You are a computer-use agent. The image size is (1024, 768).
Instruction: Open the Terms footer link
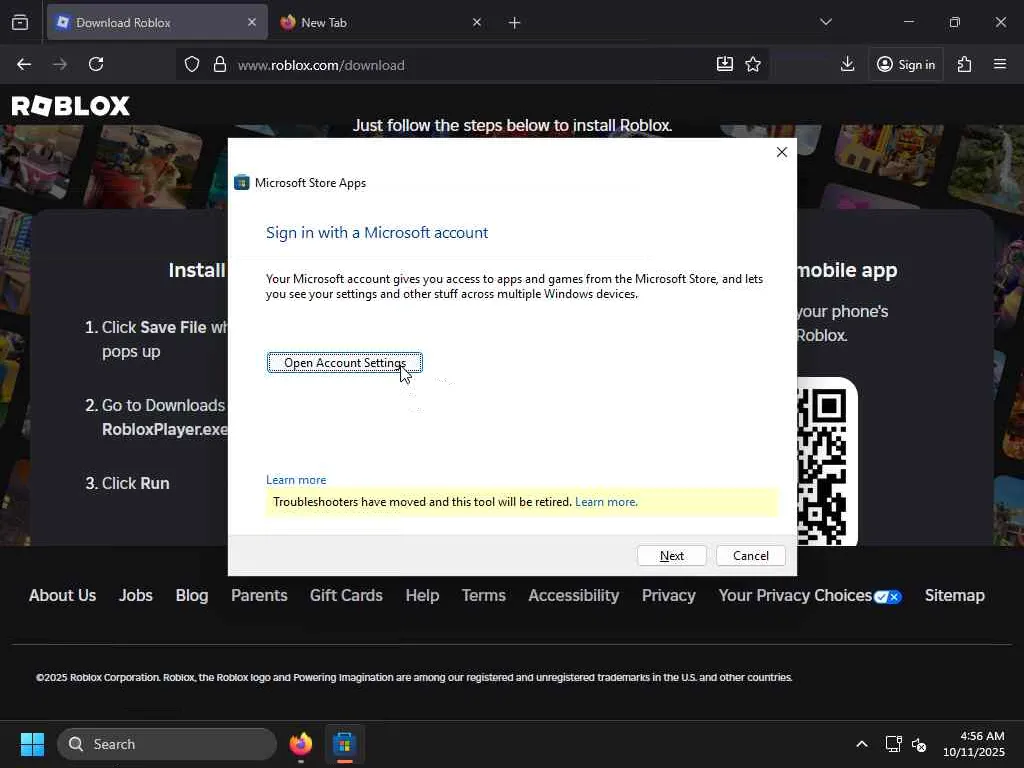483,596
